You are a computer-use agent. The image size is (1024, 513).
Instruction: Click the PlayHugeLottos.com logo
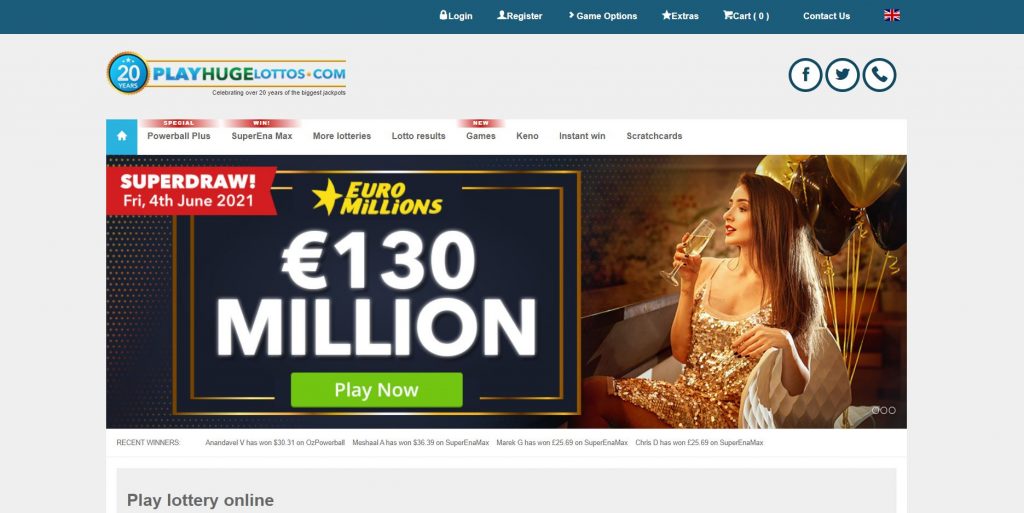point(226,74)
